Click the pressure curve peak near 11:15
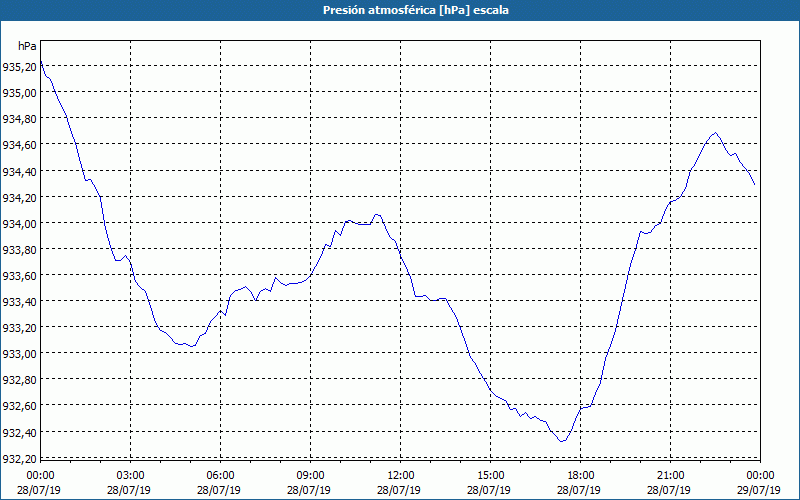 [x=377, y=215]
